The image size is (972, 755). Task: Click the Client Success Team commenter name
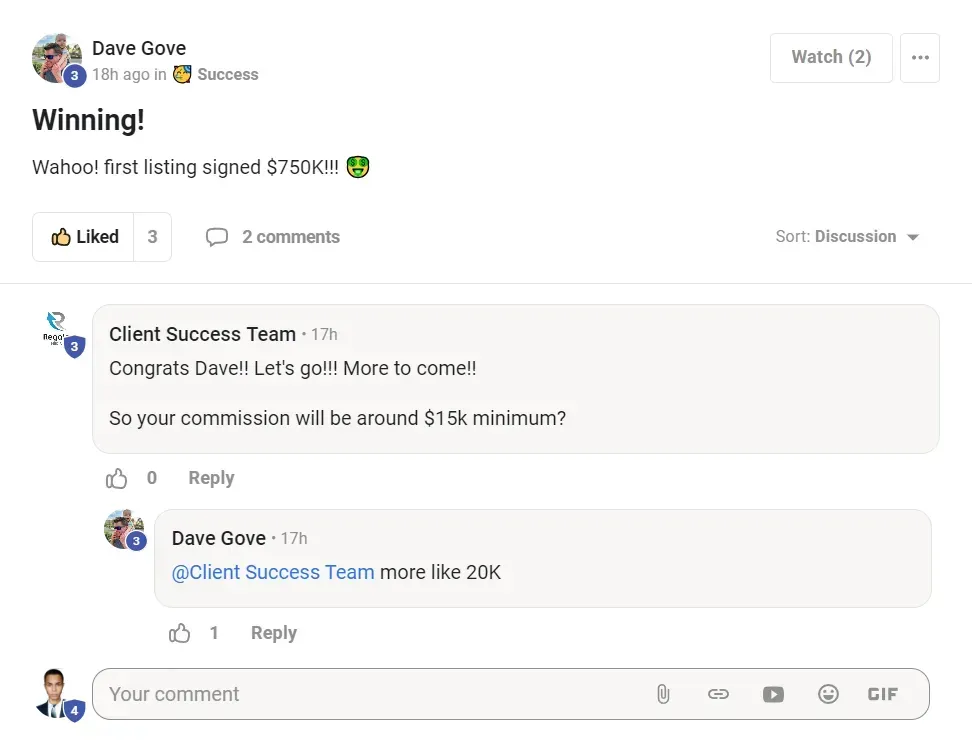(x=202, y=334)
